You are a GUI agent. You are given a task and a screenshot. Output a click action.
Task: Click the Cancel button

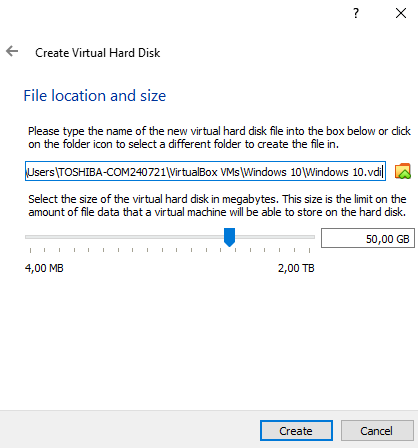pos(377,431)
